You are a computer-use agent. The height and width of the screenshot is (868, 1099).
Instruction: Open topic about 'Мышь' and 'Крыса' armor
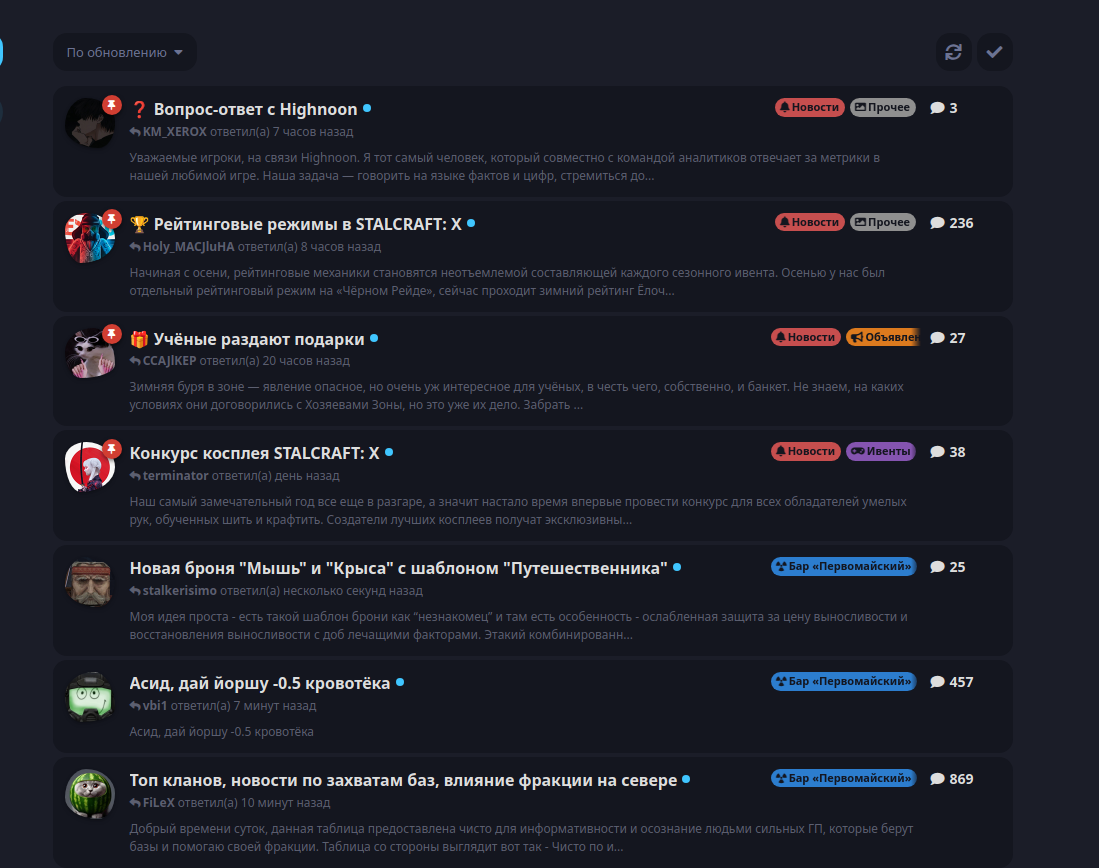(398, 569)
